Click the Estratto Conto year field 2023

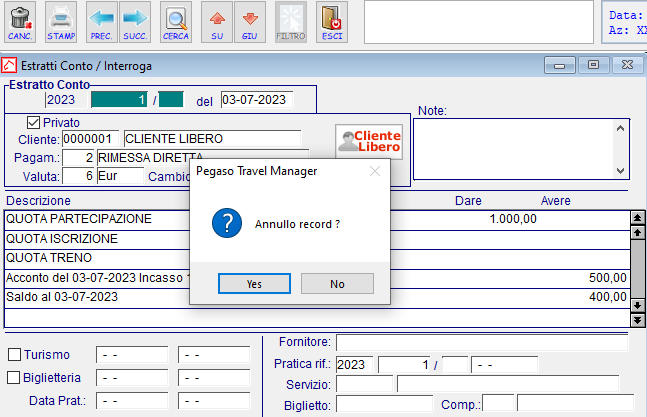(65, 100)
